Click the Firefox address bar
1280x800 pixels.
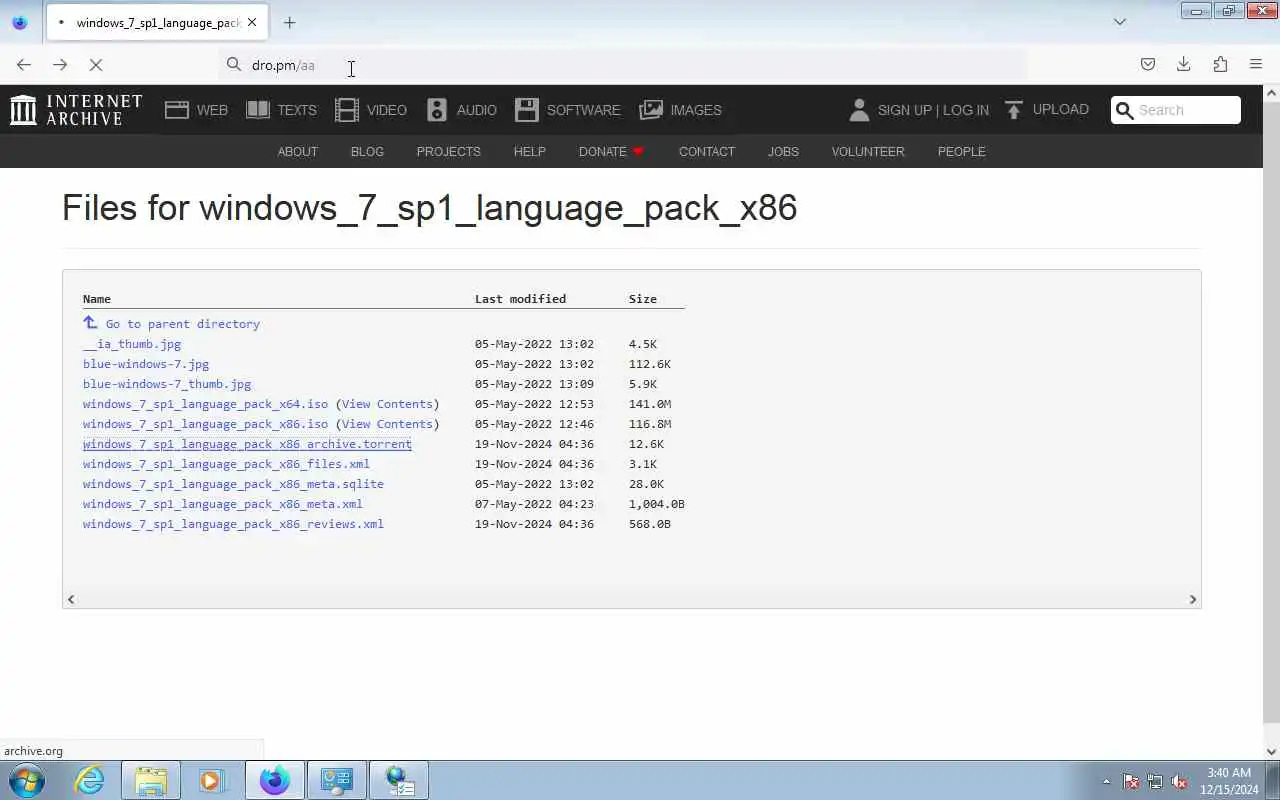624,65
